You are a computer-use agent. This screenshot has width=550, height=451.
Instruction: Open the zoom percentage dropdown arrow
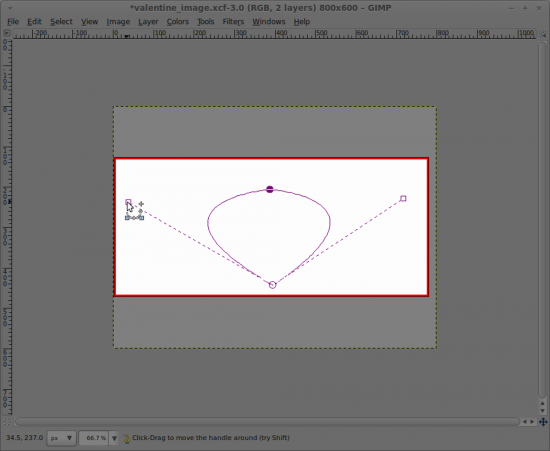coord(114,438)
